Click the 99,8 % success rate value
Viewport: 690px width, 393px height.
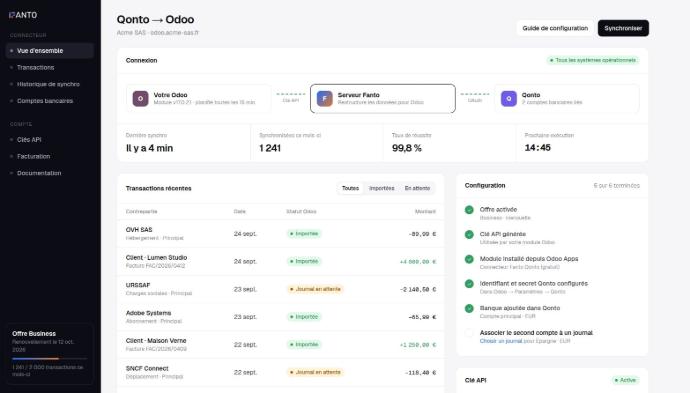tap(407, 148)
